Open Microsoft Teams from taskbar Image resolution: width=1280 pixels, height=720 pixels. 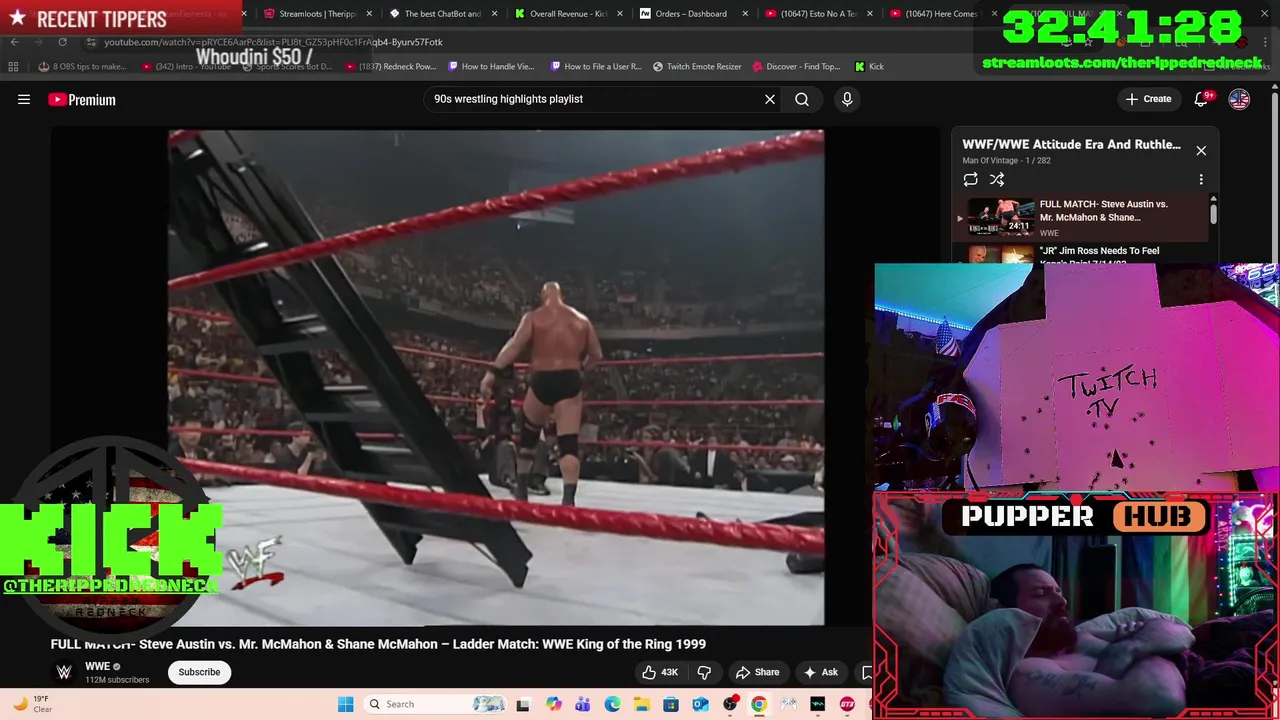tap(582, 704)
